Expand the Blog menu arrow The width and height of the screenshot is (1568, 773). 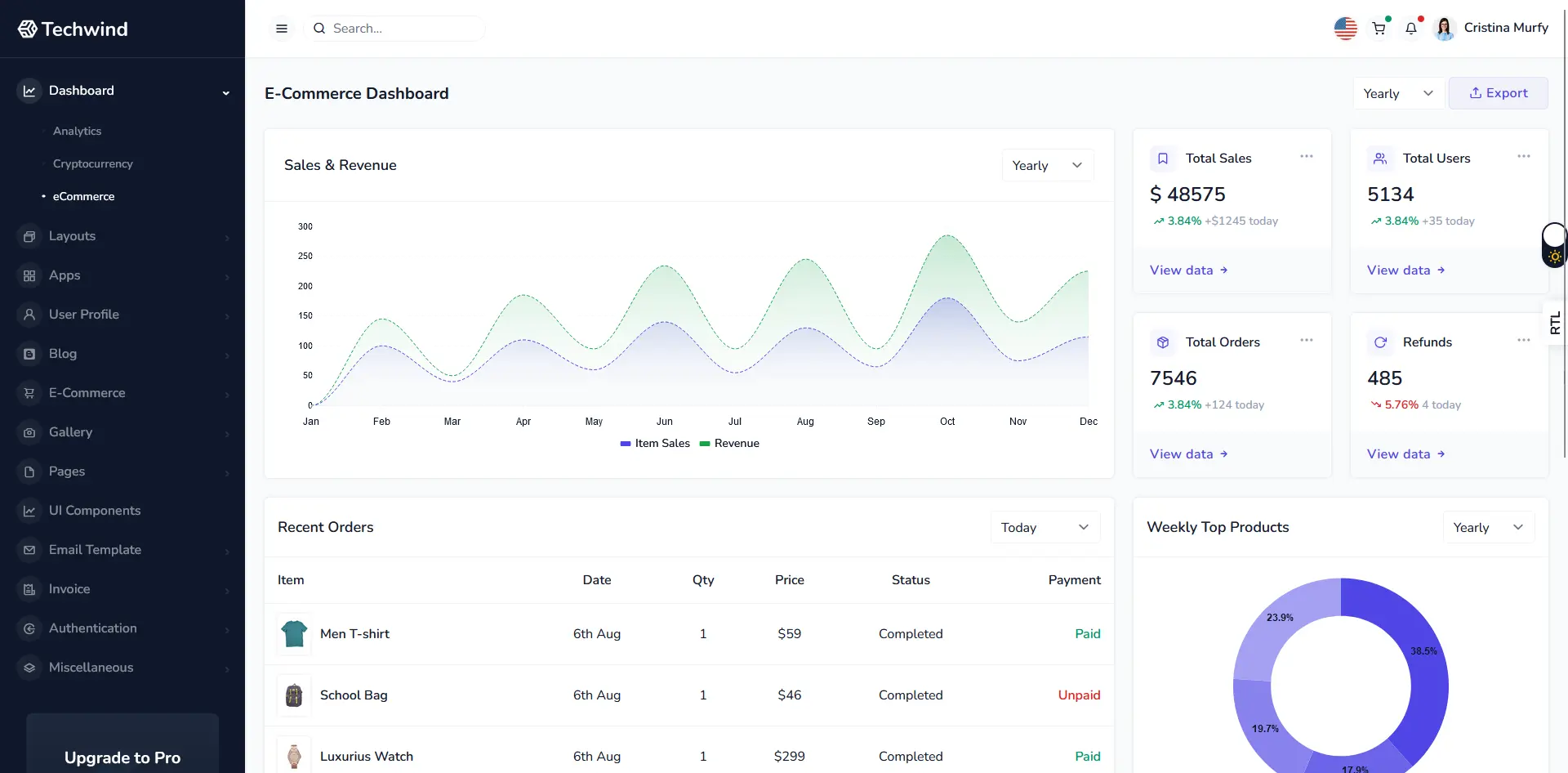point(227,355)
